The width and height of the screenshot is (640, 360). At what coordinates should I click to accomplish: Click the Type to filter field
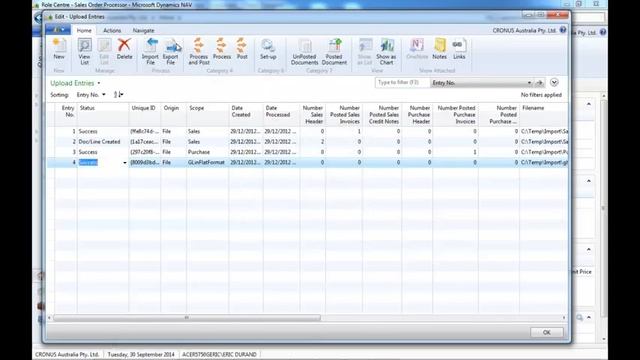(x=402, y=82)
